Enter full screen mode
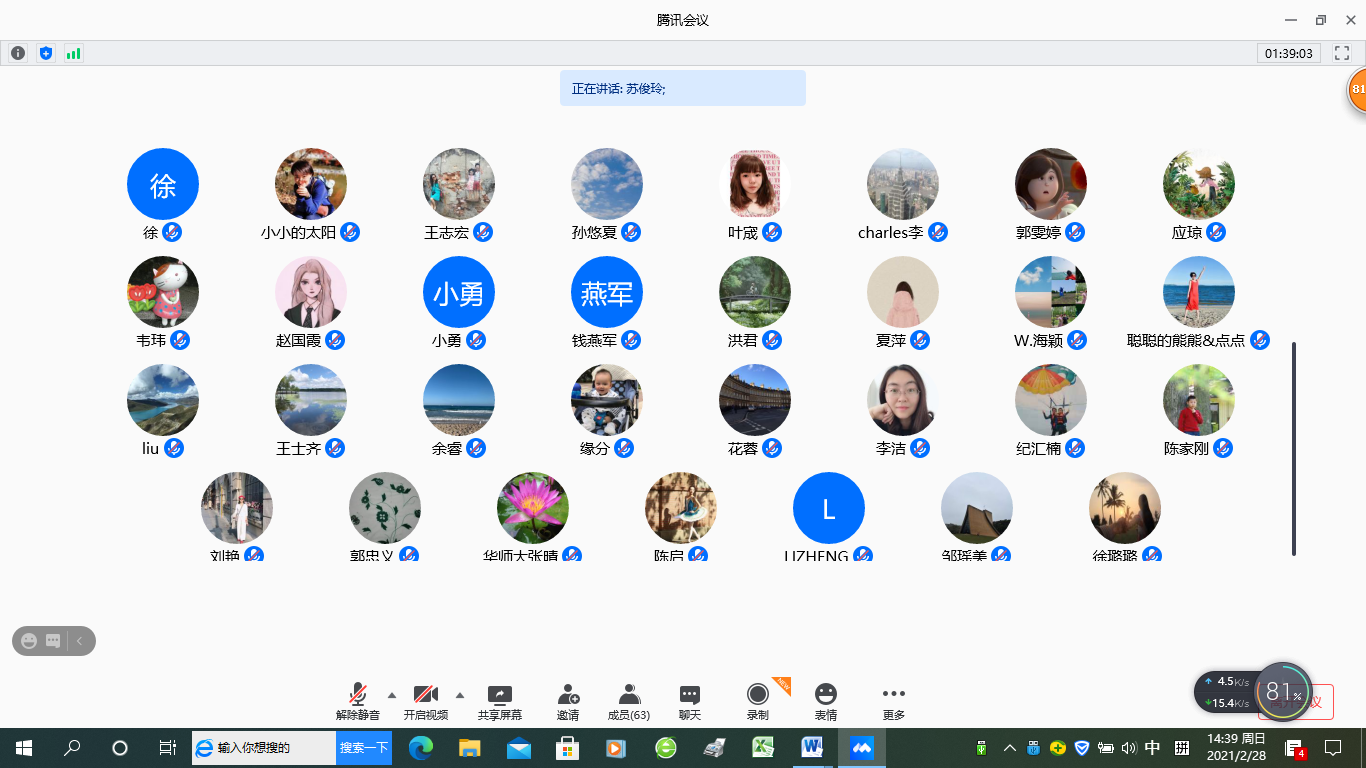 tap(1342, 53)
